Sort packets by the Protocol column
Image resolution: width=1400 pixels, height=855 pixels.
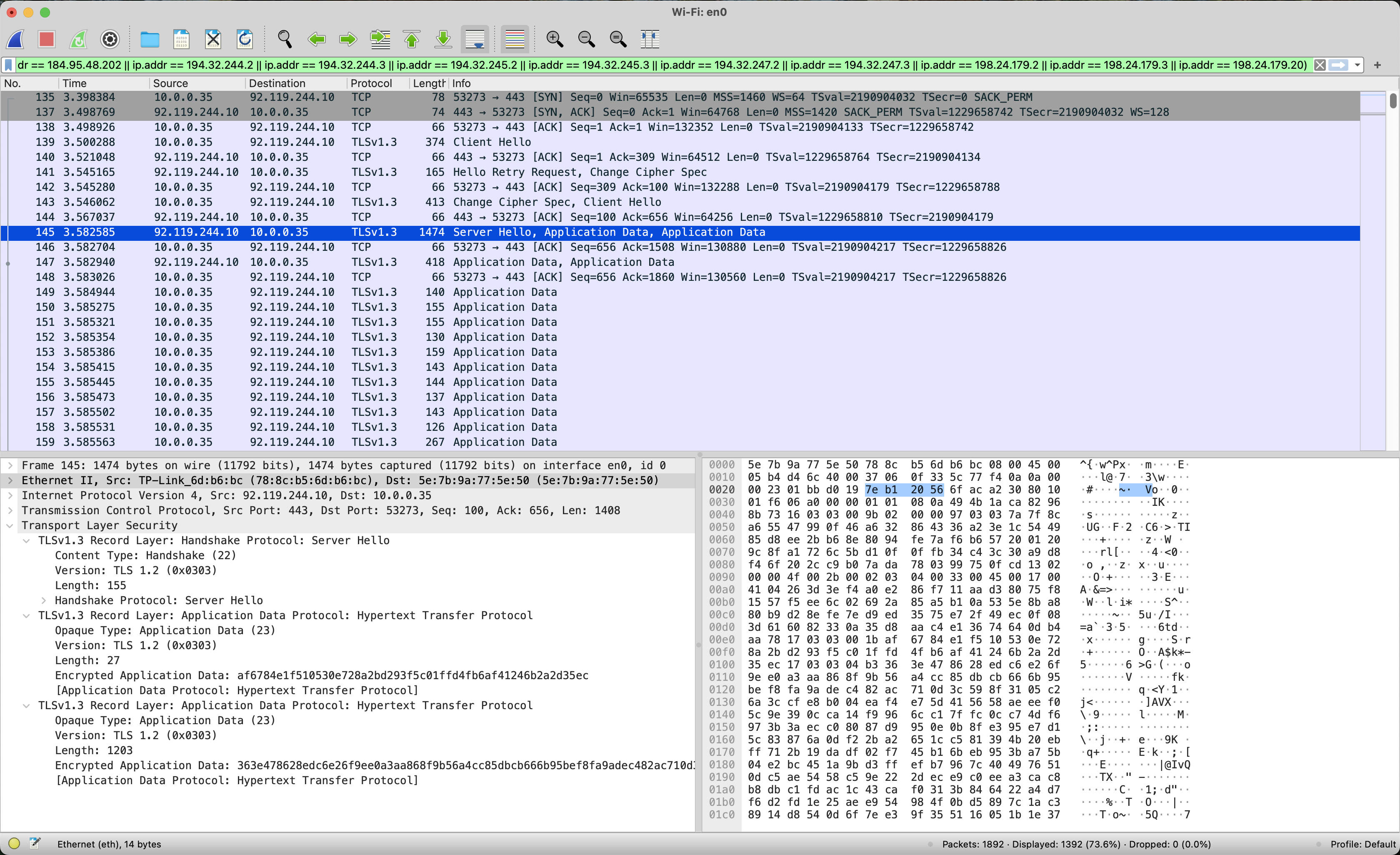point(371,83)
